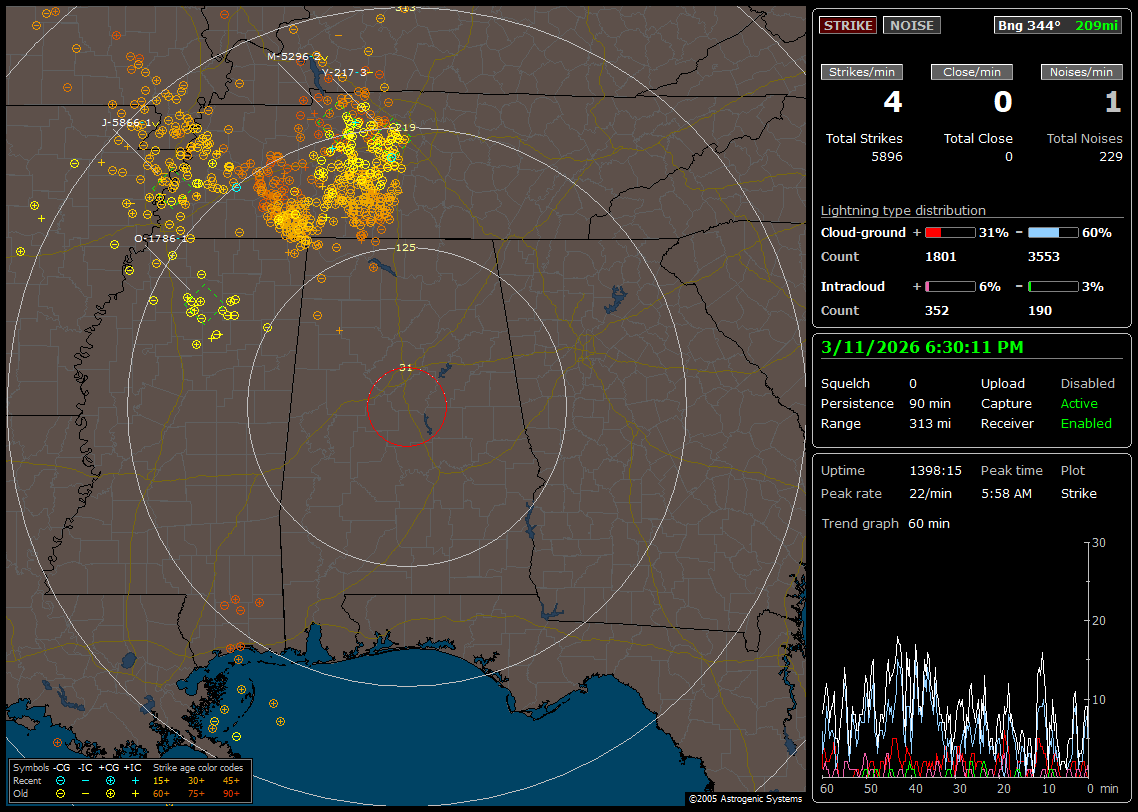Viewport: 1138px width, 812px height.
Task: Click the Strikes/min label button
Action: [x=862, y=72]
